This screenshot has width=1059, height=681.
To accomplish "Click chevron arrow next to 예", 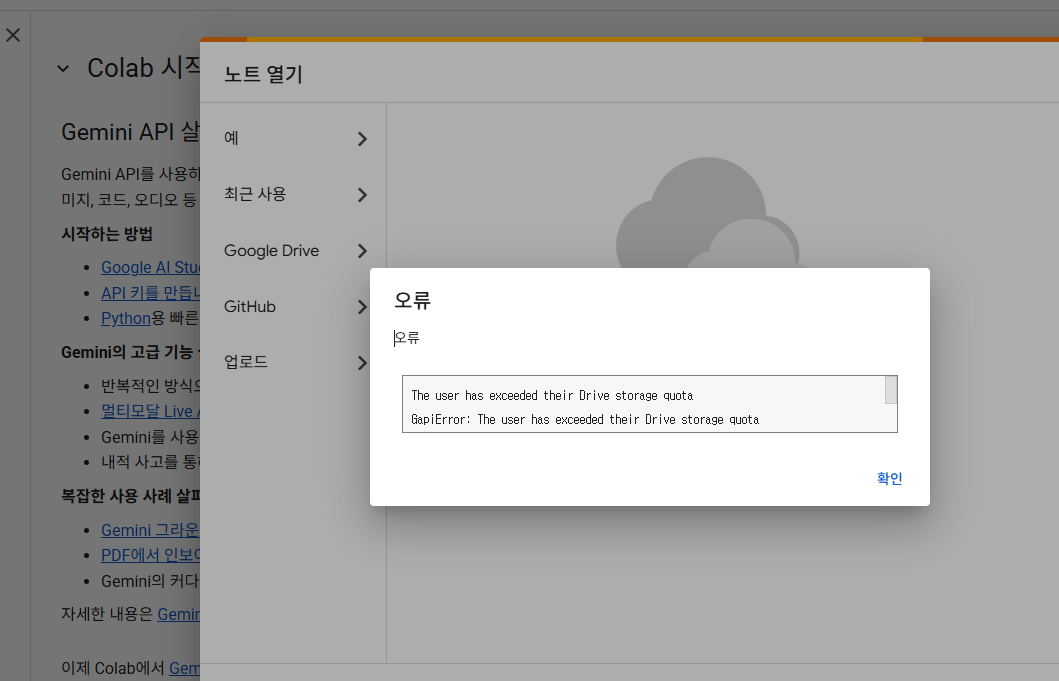I will tap(363, 139).
